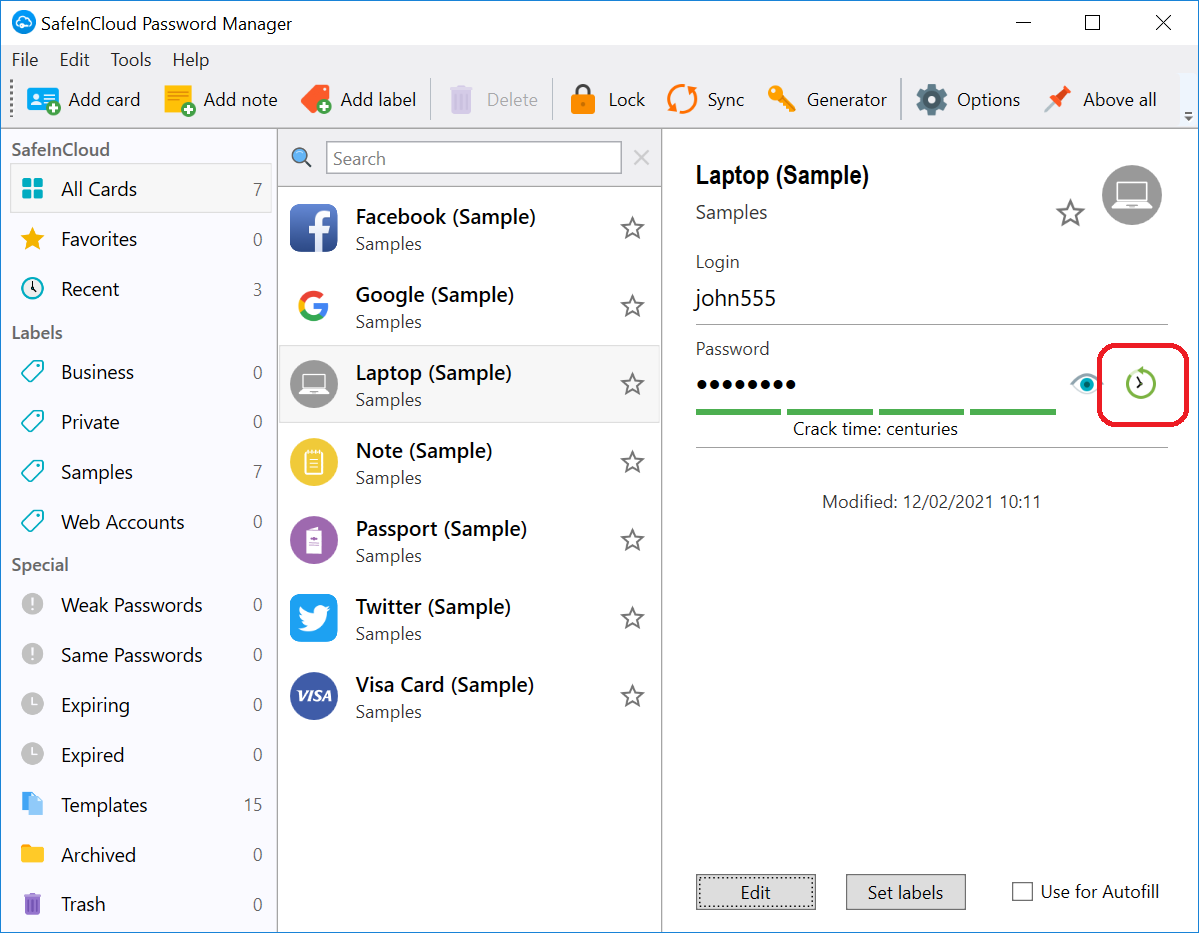The height and width of the screenshot is (933, 1199).
Task: Click the Modified date text
Action: tap(931, 502)
